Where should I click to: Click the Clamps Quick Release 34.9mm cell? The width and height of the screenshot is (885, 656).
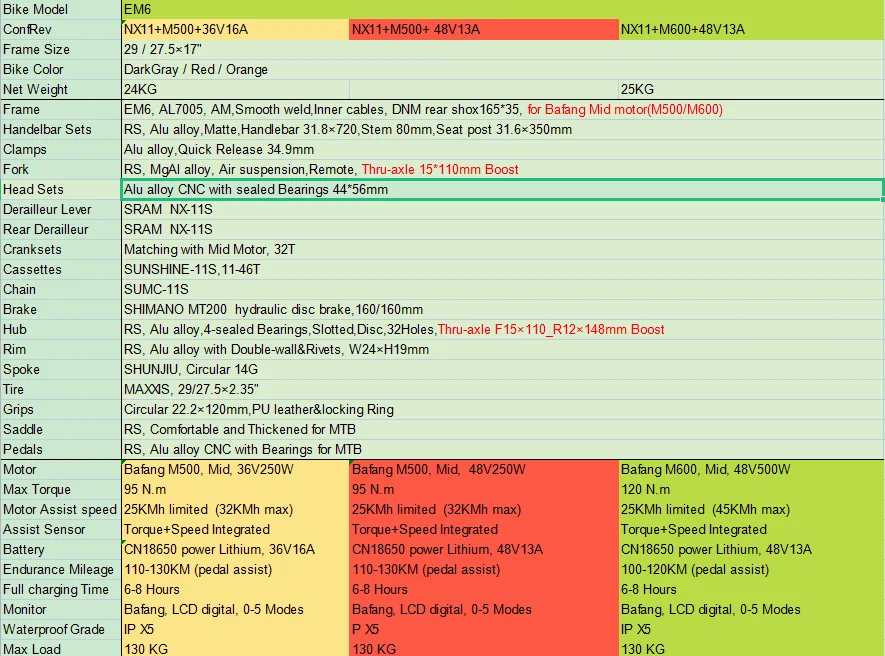click(x=503, y=150)
